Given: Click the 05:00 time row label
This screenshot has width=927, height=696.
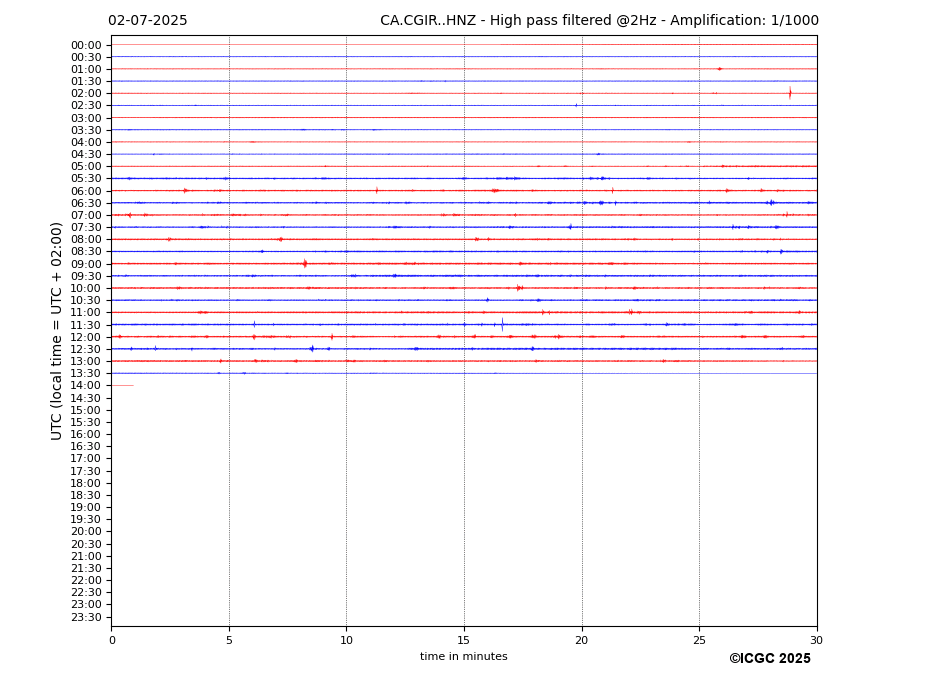Looking at the screenshot, I should [x=86, y=167].
